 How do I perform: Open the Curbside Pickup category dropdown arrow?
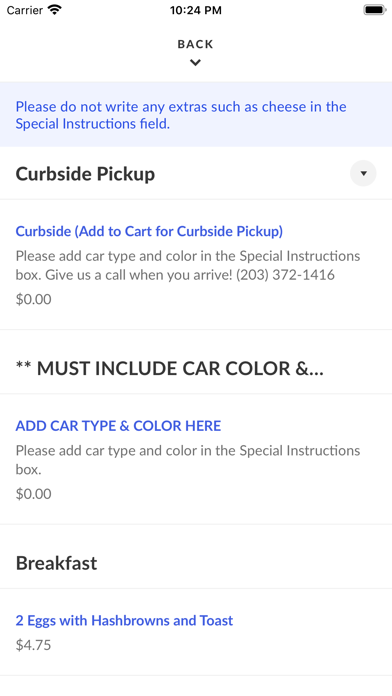(x=363, y=173)
